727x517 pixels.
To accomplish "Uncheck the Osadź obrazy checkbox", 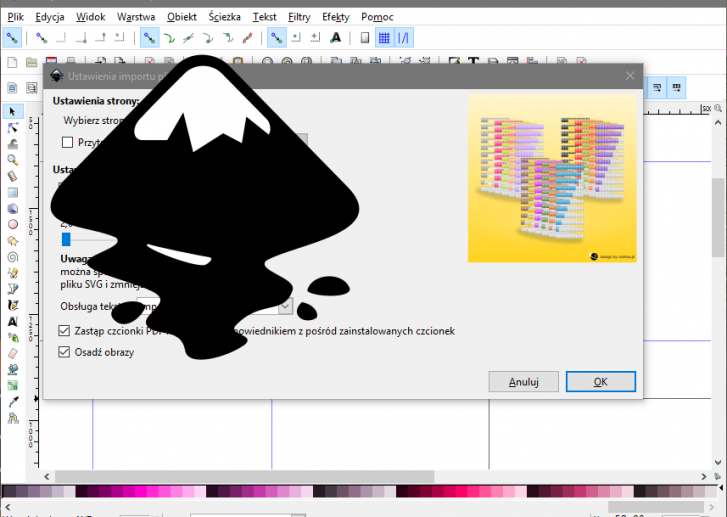I will [64, 352].
